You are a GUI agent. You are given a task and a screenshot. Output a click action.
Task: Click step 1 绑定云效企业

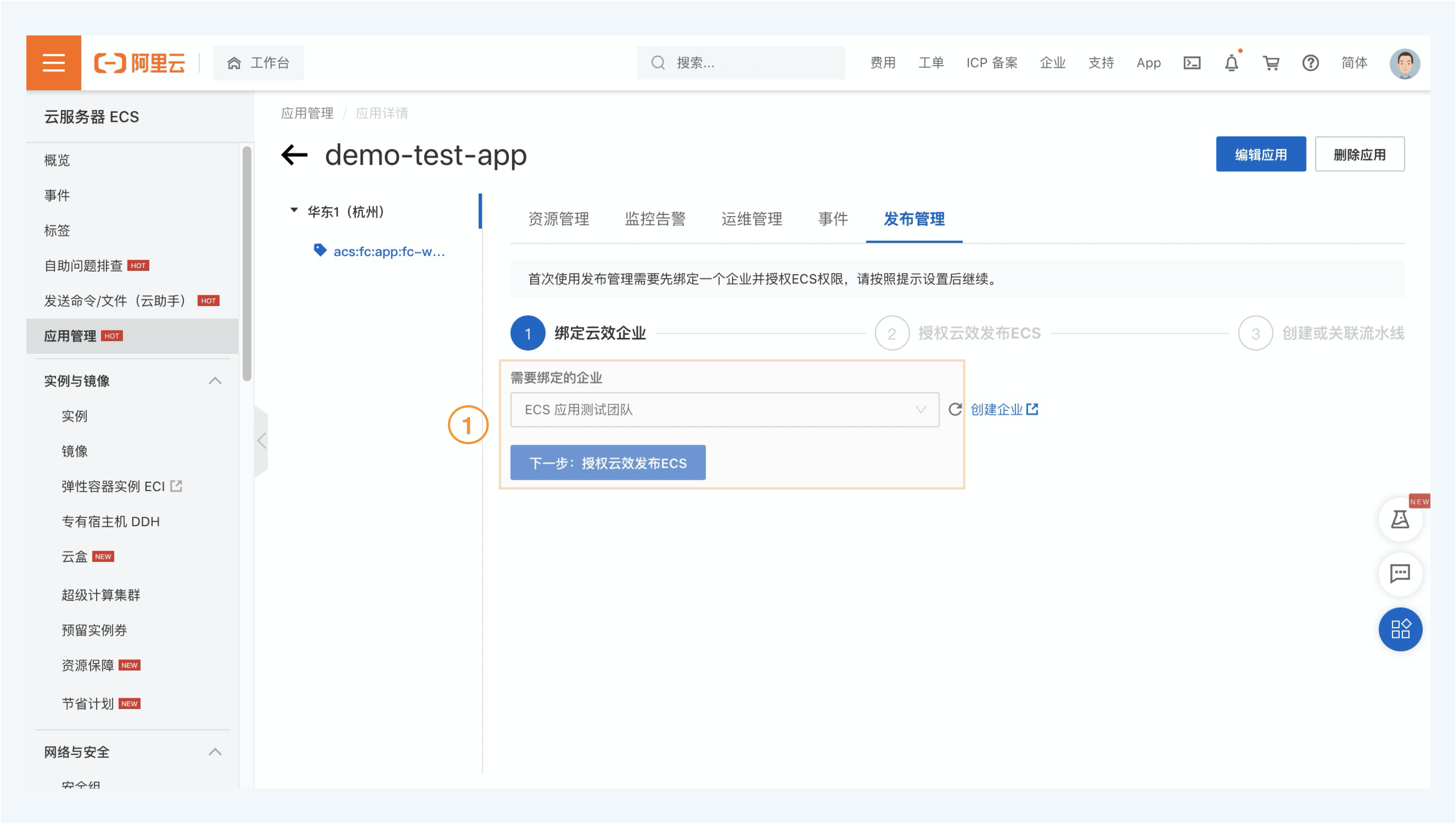pyautogui.click(x=578, y=333)
